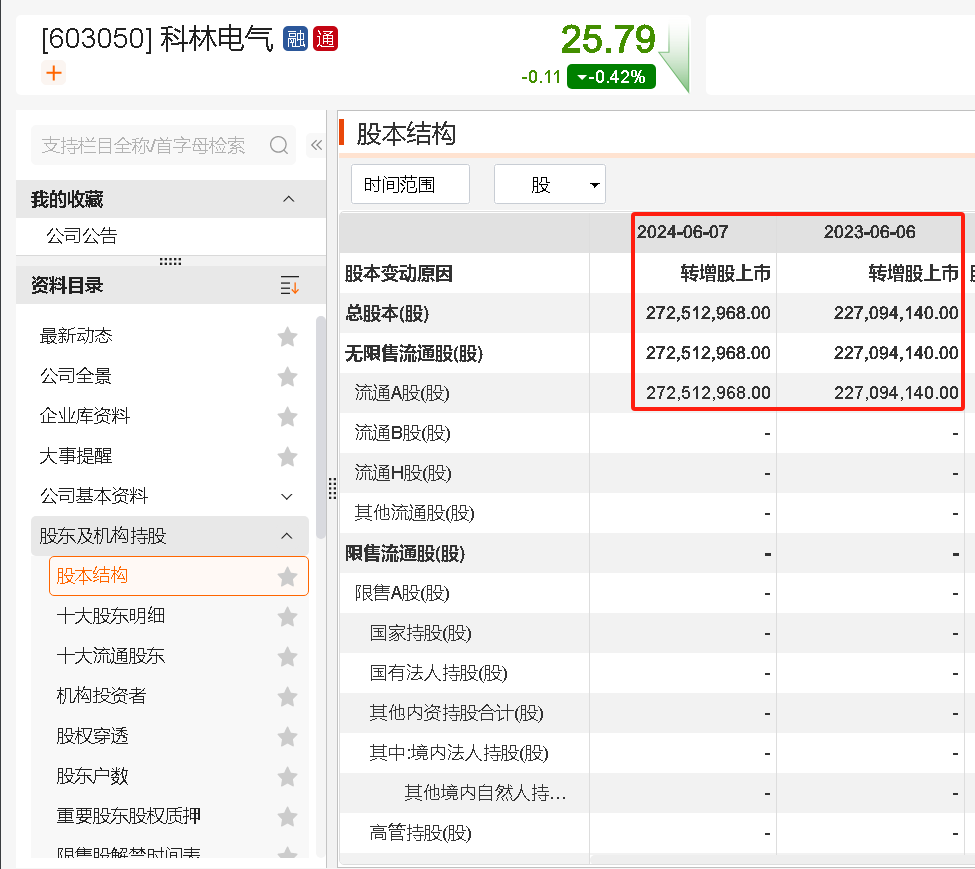Click the sidebar vertical scrollbar

click(321, 428)
